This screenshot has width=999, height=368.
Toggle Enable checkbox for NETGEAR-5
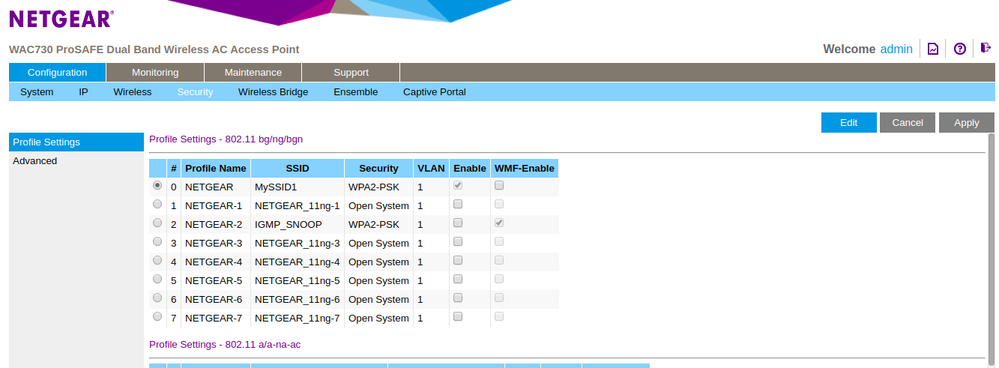(457, 279)
